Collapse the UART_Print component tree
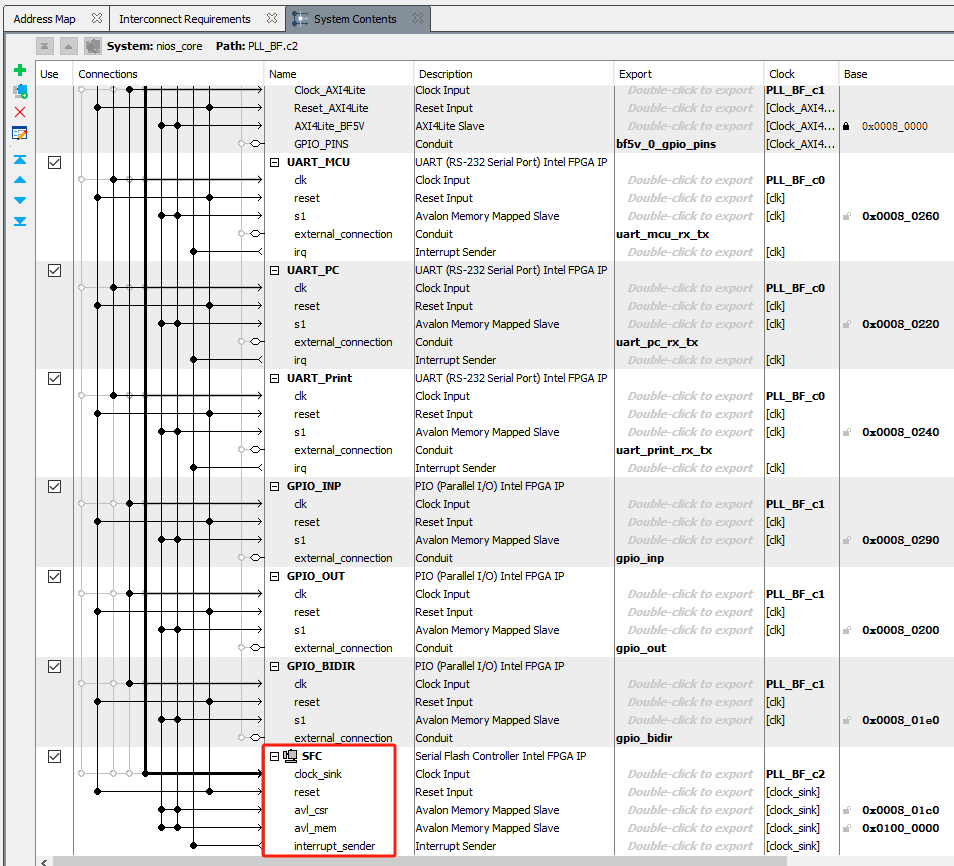 [x=274, y=379]
